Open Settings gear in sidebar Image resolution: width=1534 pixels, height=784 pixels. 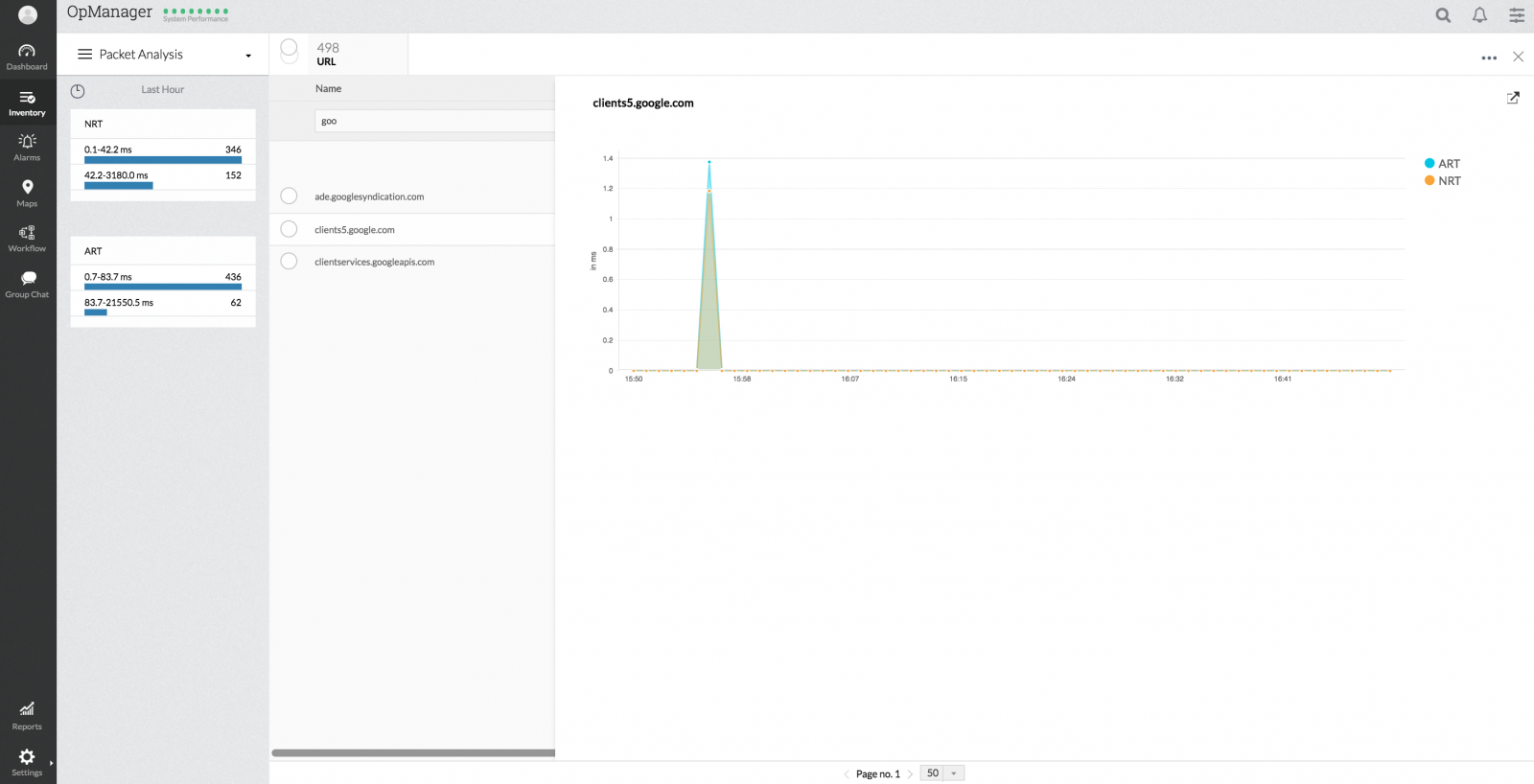click(27, 762)
